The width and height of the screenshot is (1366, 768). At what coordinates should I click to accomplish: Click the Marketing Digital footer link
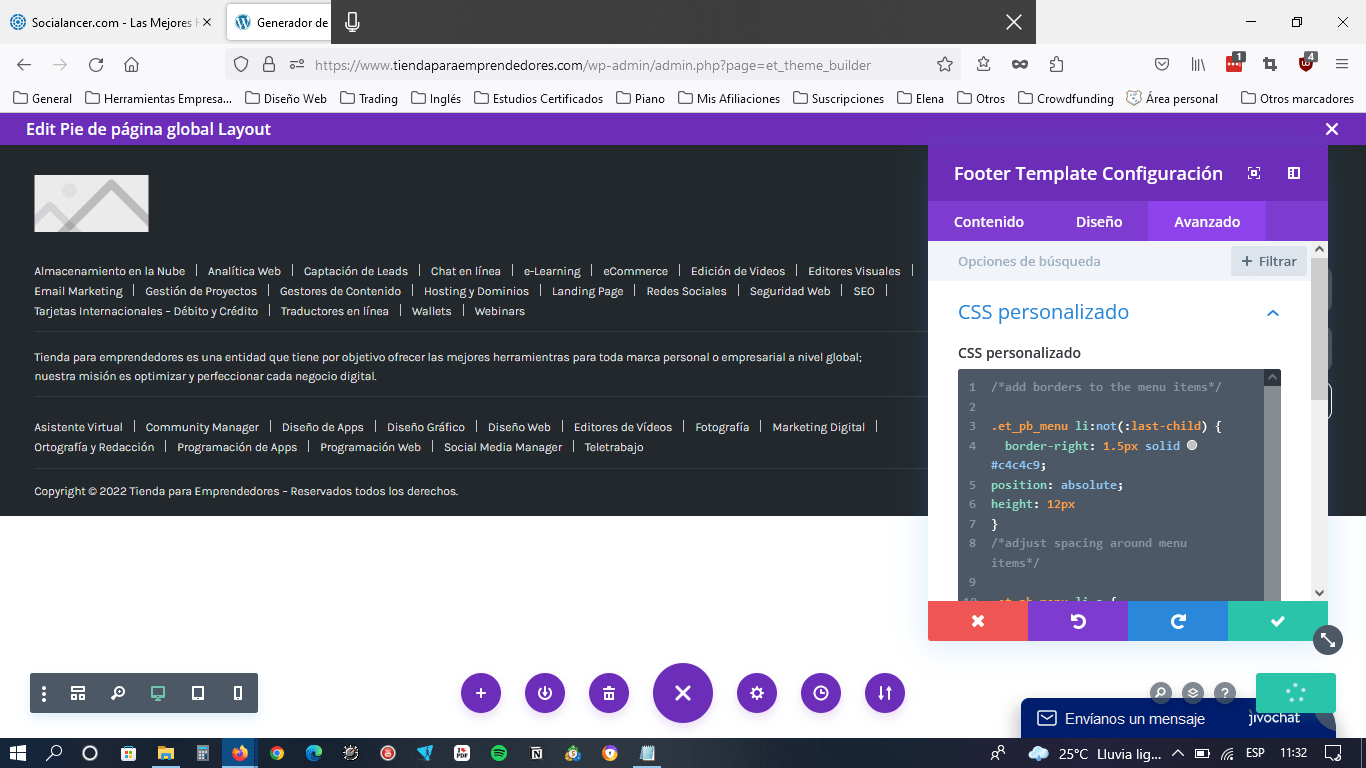pos(818,427)
